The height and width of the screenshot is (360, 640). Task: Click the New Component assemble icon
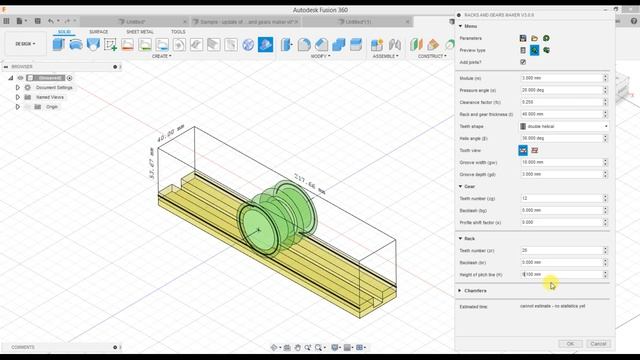tap(377, 44)
